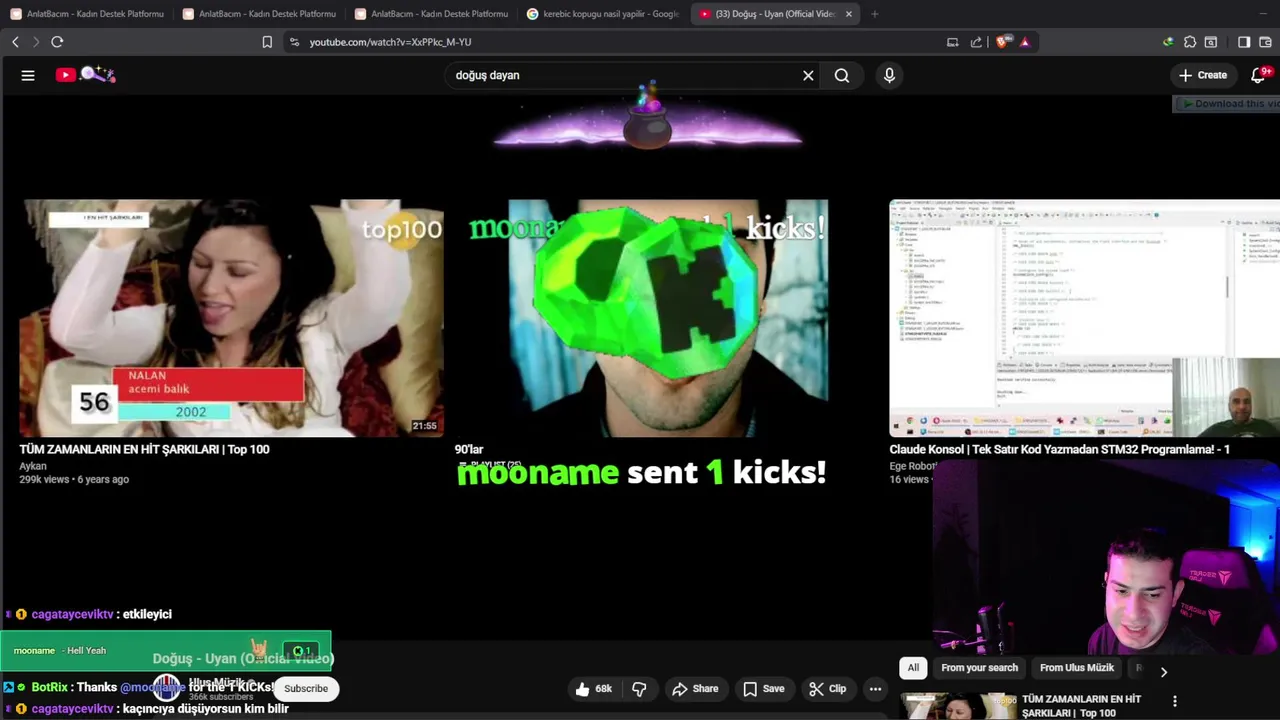Image resolution: width=1280 pixels, height=720 pixels.
Task: Open the Aykan channel name link
Action: [33, 466]
